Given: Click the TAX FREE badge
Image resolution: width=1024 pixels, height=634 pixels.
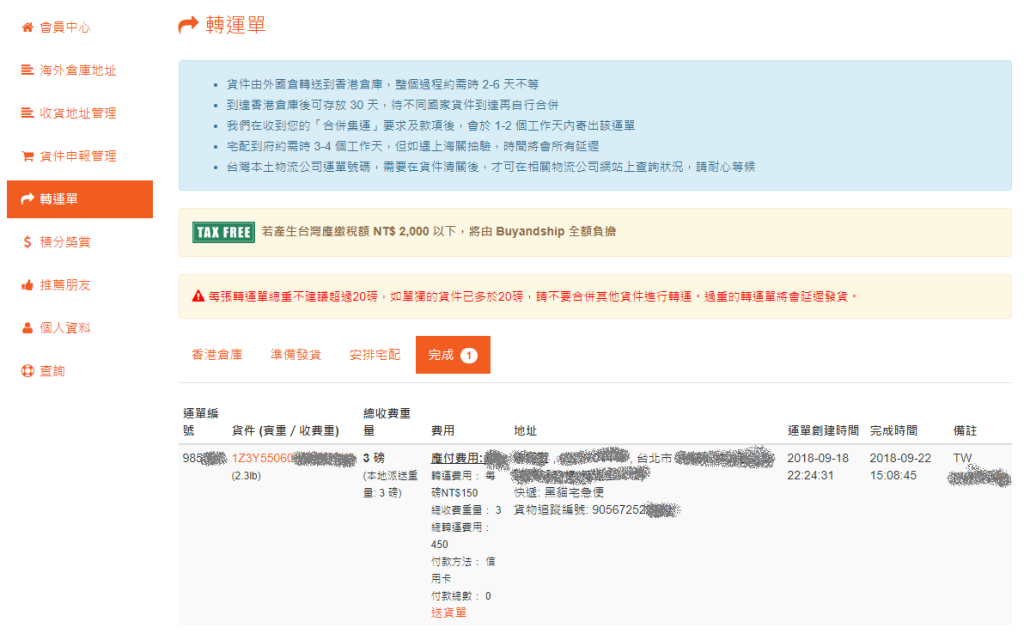Looking at the screenshot, I should point(223,232).
